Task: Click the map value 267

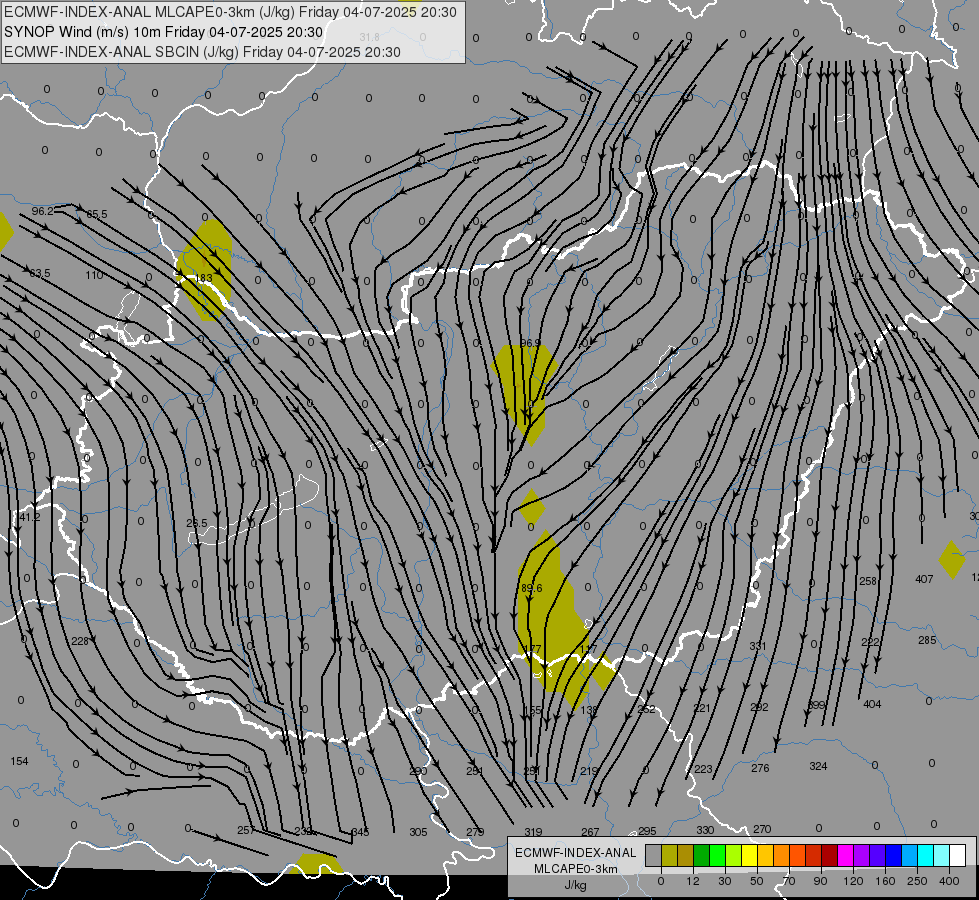Action: pos(590,832)
